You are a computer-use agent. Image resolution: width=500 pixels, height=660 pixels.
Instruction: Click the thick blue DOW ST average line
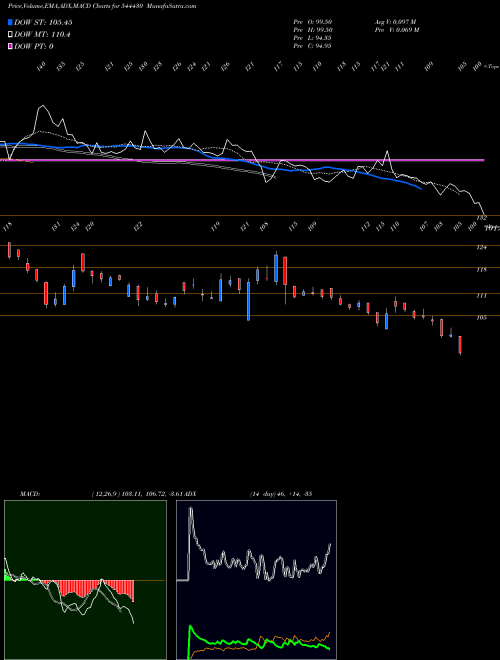click(x=210, y=156)
